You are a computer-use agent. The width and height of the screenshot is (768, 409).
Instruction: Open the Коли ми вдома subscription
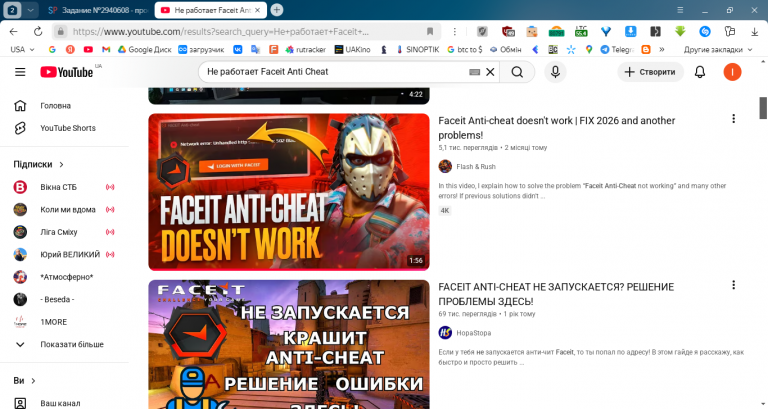(66, 210)
